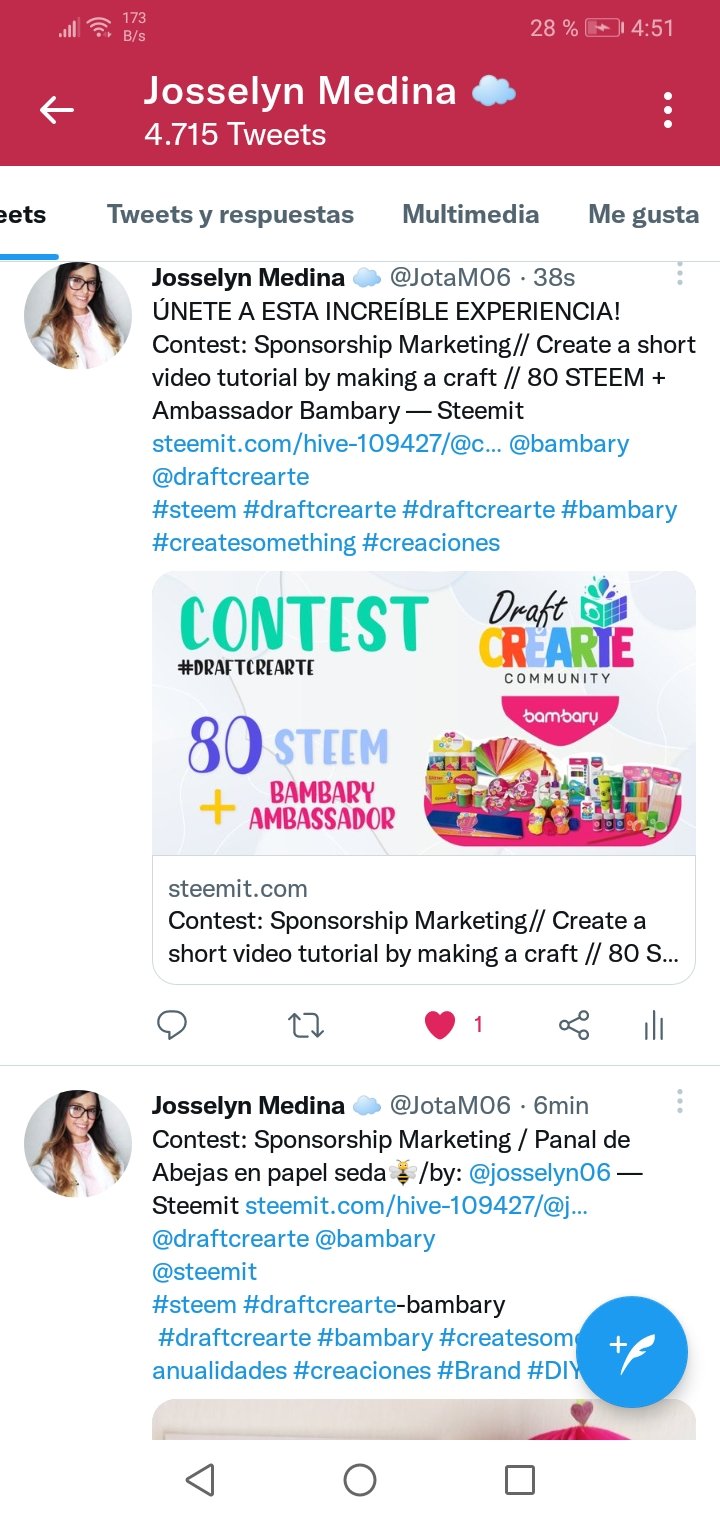Tap the profile avatar on first tweet
The height and width of the screenshot is (1520, 720).
[78, 316]
